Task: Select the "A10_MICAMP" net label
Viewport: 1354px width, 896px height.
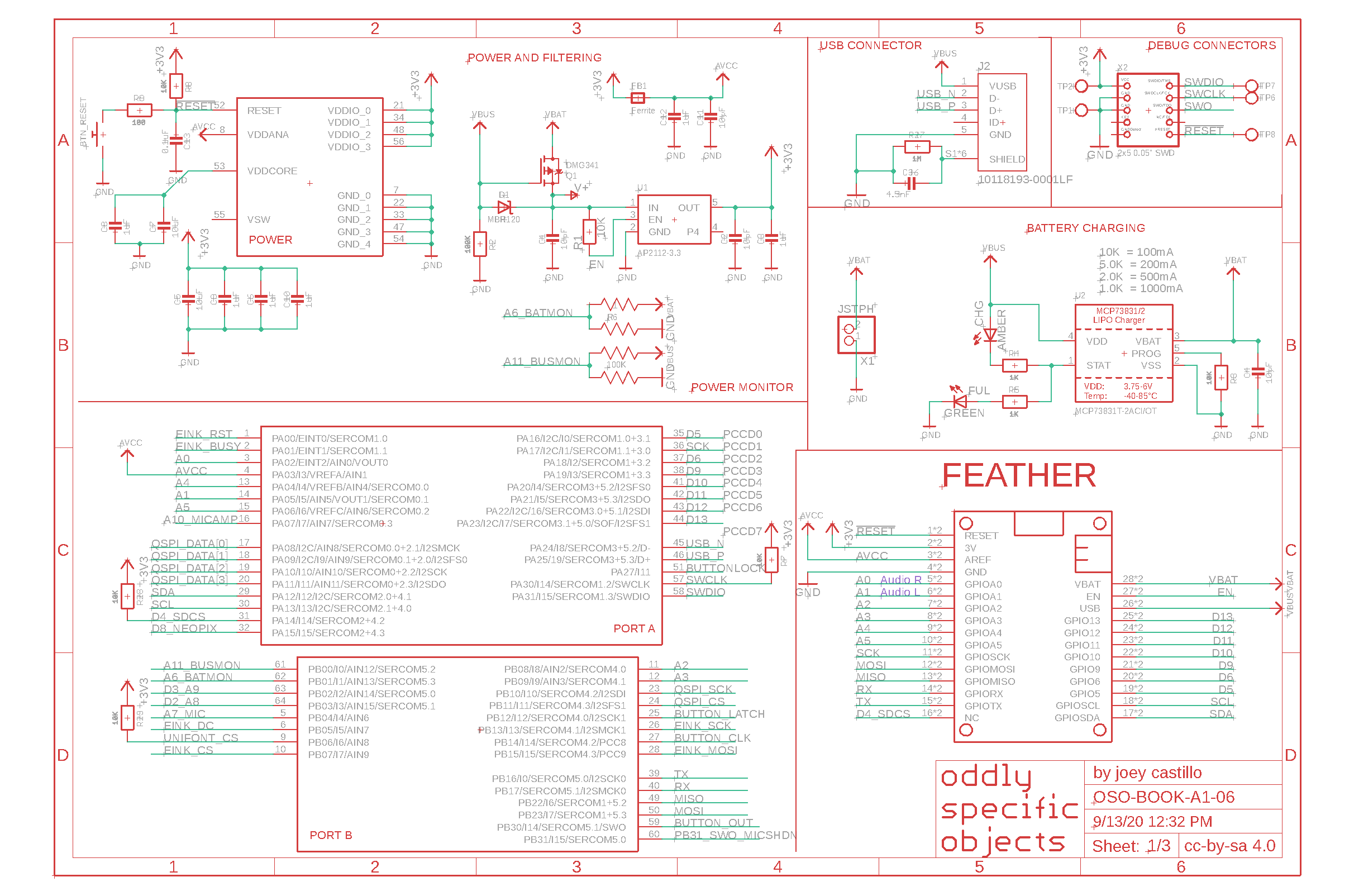Action: [201, 519]
